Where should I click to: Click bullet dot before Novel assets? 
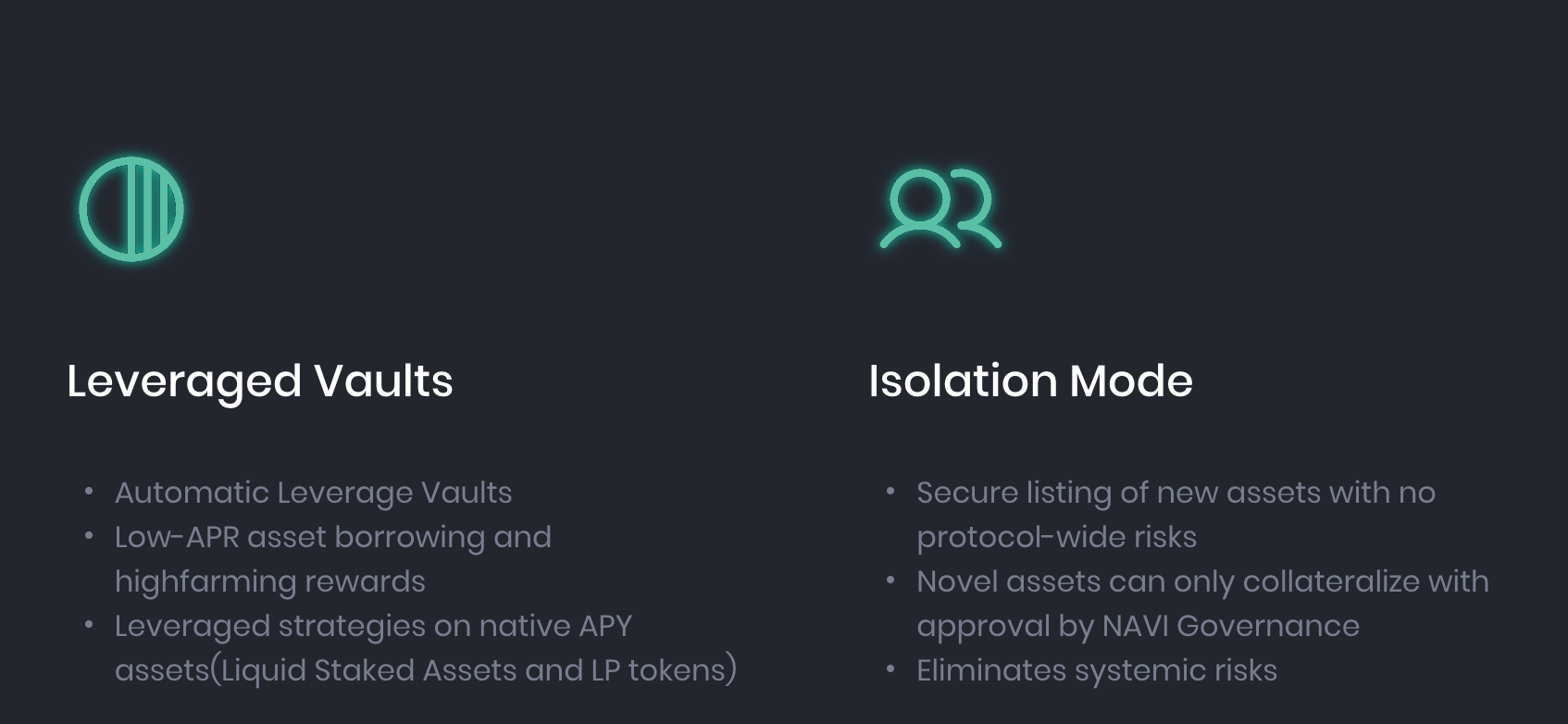pyautogui.click(x=890, y=580)
